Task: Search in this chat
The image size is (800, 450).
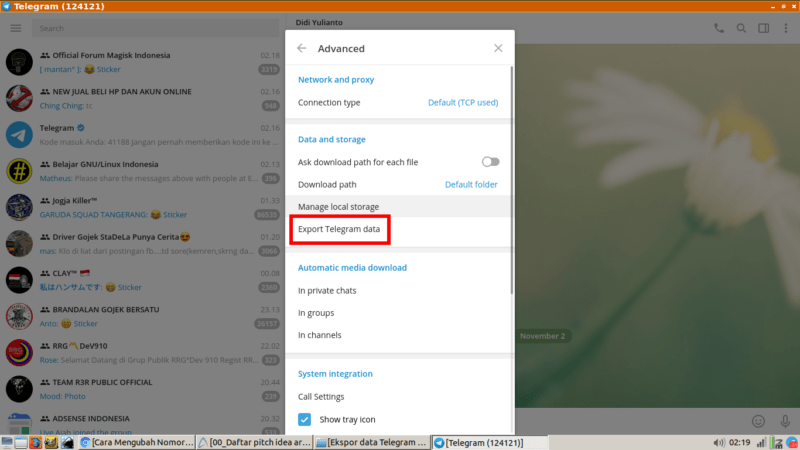Action: click(741, 29)
